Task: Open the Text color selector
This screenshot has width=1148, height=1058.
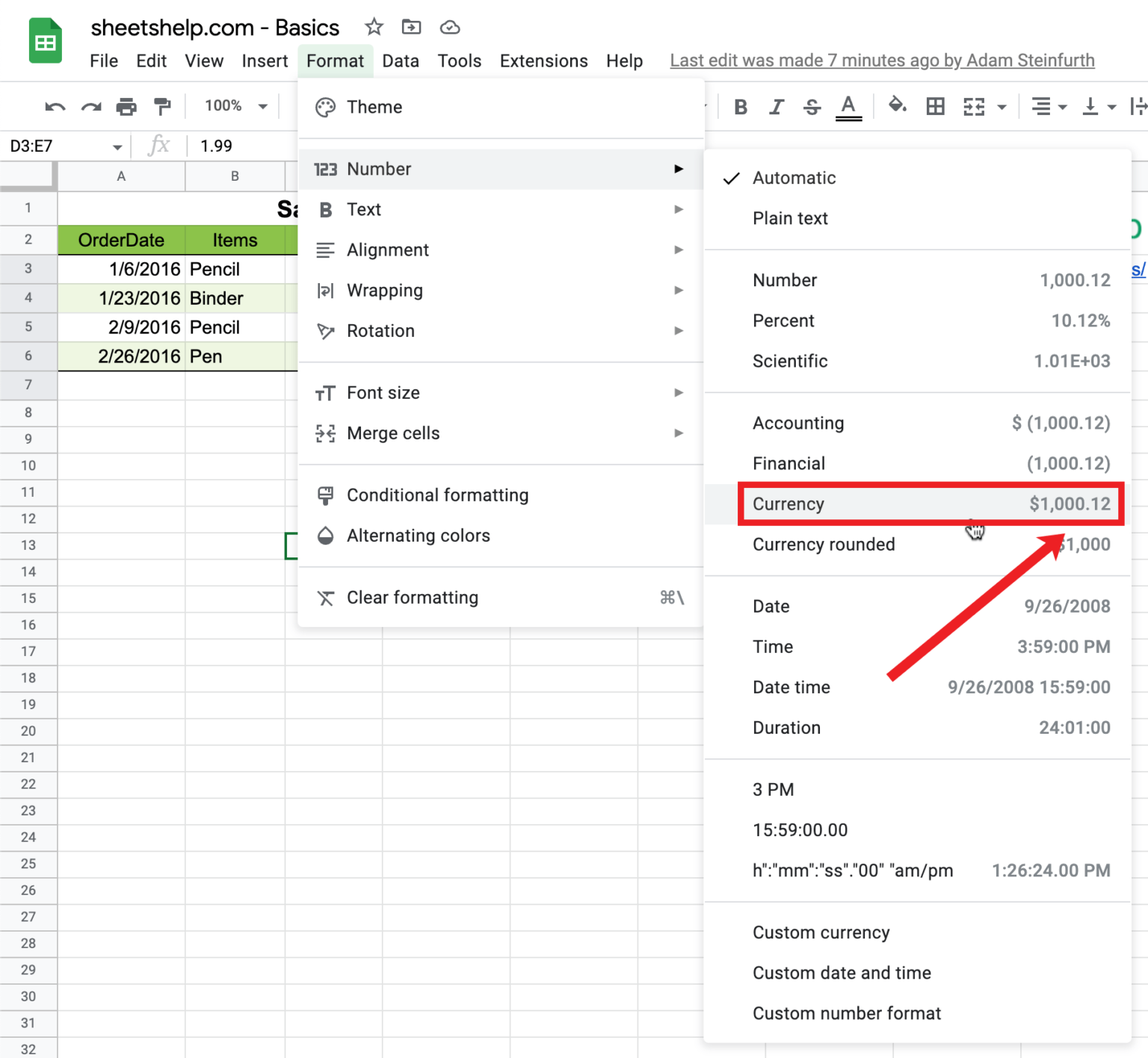Action: [848, 106]
